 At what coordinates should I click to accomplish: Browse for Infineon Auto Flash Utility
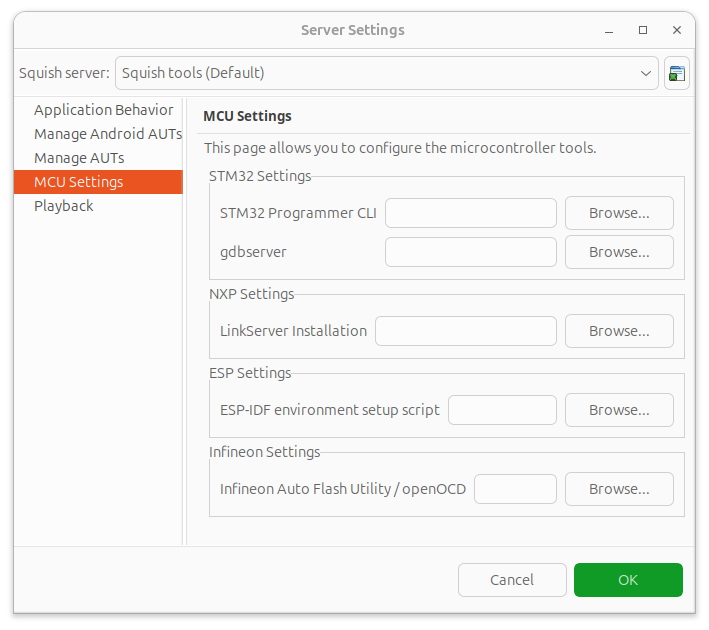619,489
